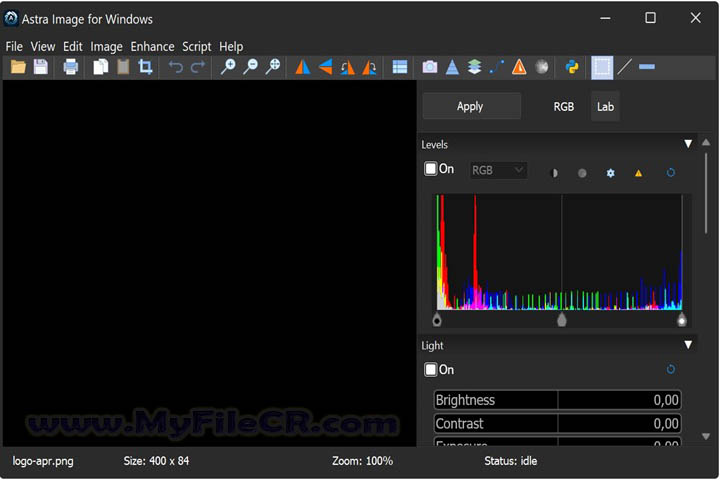Flip the image horizontally
The height and width of the screenshot is (480, 720).
click(x=303, y=67)
